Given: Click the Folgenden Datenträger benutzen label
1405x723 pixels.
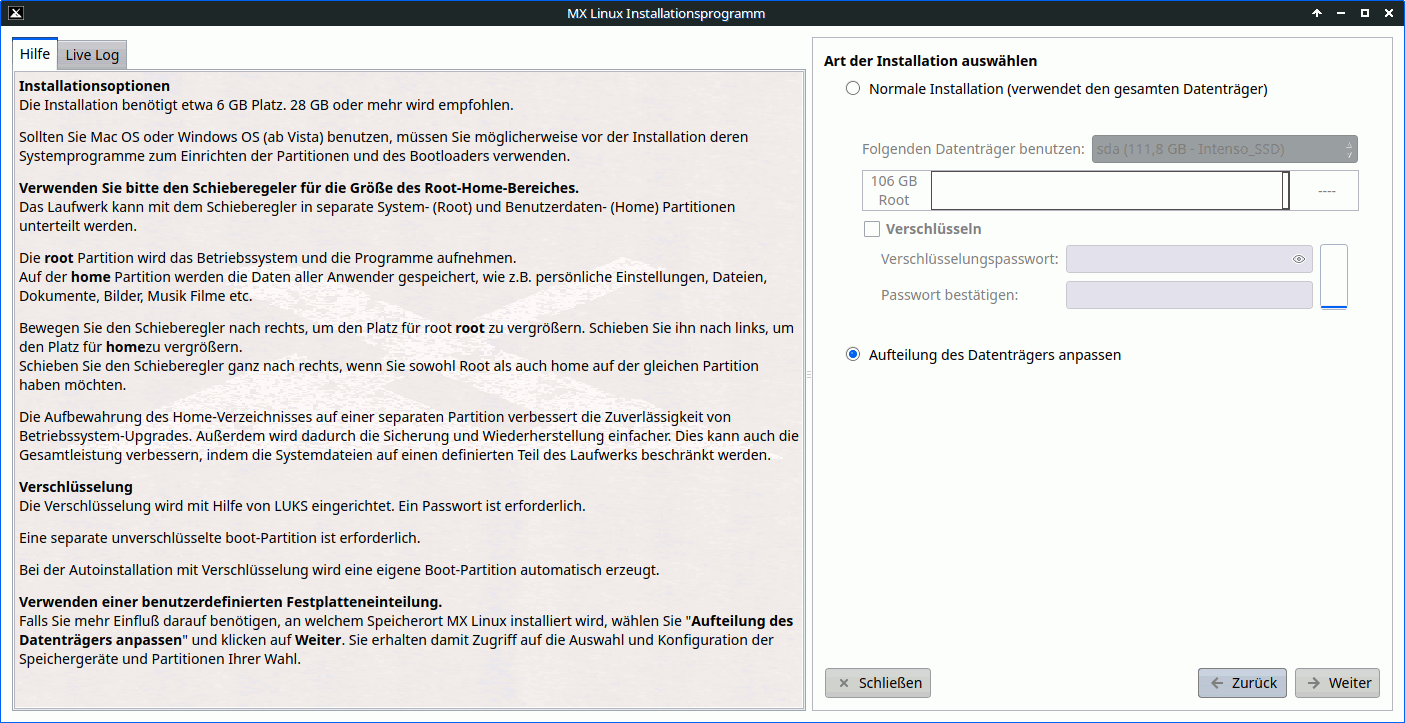Looking at the screenshot, I should (973, 150).
